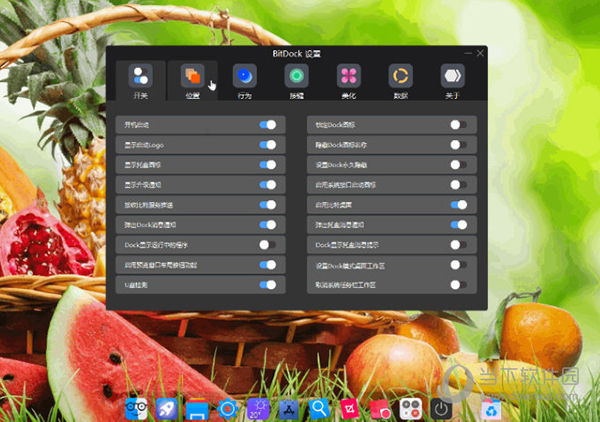
Task: Switch to the 开关 tab
Action: [141, 81]
